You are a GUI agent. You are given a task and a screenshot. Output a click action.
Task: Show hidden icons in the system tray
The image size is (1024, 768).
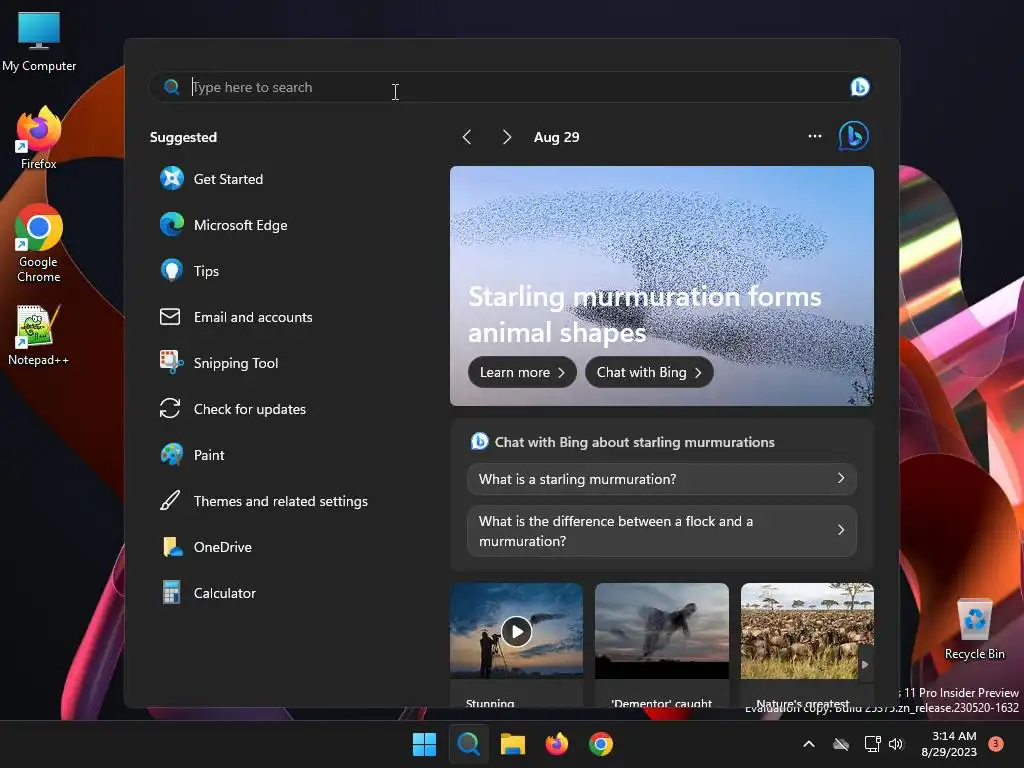coord(808,744)
